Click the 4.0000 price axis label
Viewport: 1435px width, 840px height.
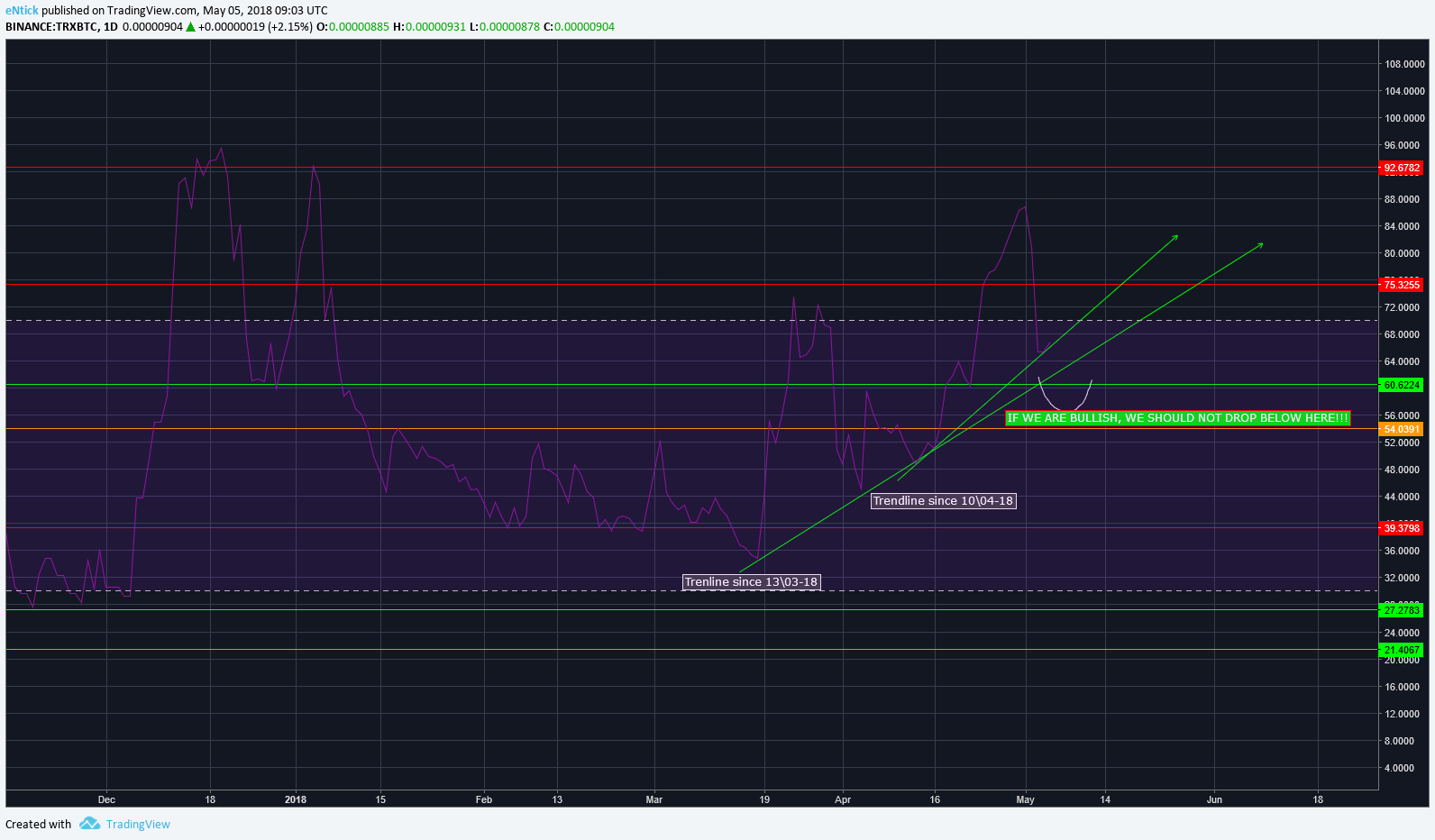1399,768
